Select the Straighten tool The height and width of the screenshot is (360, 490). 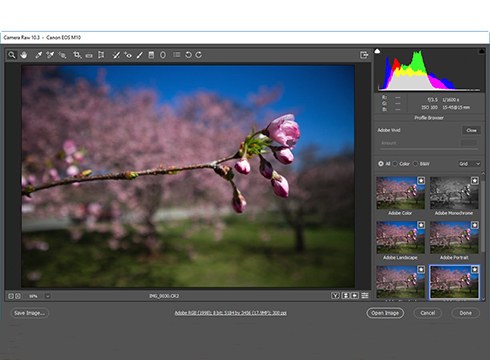pos(89,55)
